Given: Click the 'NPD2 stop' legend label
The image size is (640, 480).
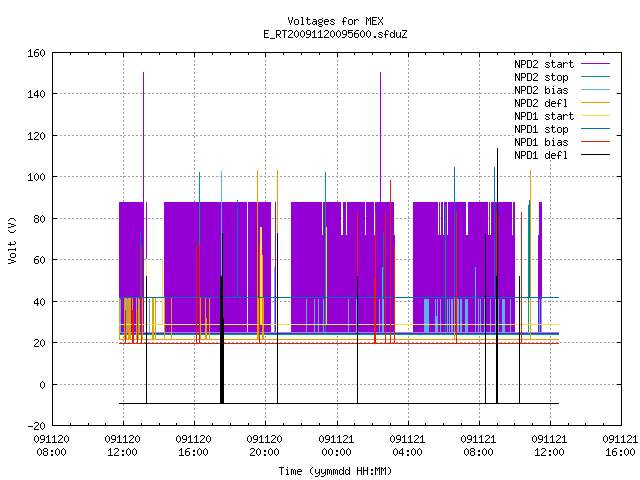Looking at the screenshot, I should point(541,77).
